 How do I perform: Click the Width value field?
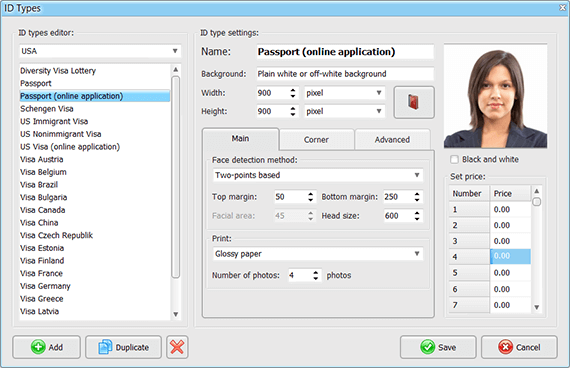[x=272, y=93]
